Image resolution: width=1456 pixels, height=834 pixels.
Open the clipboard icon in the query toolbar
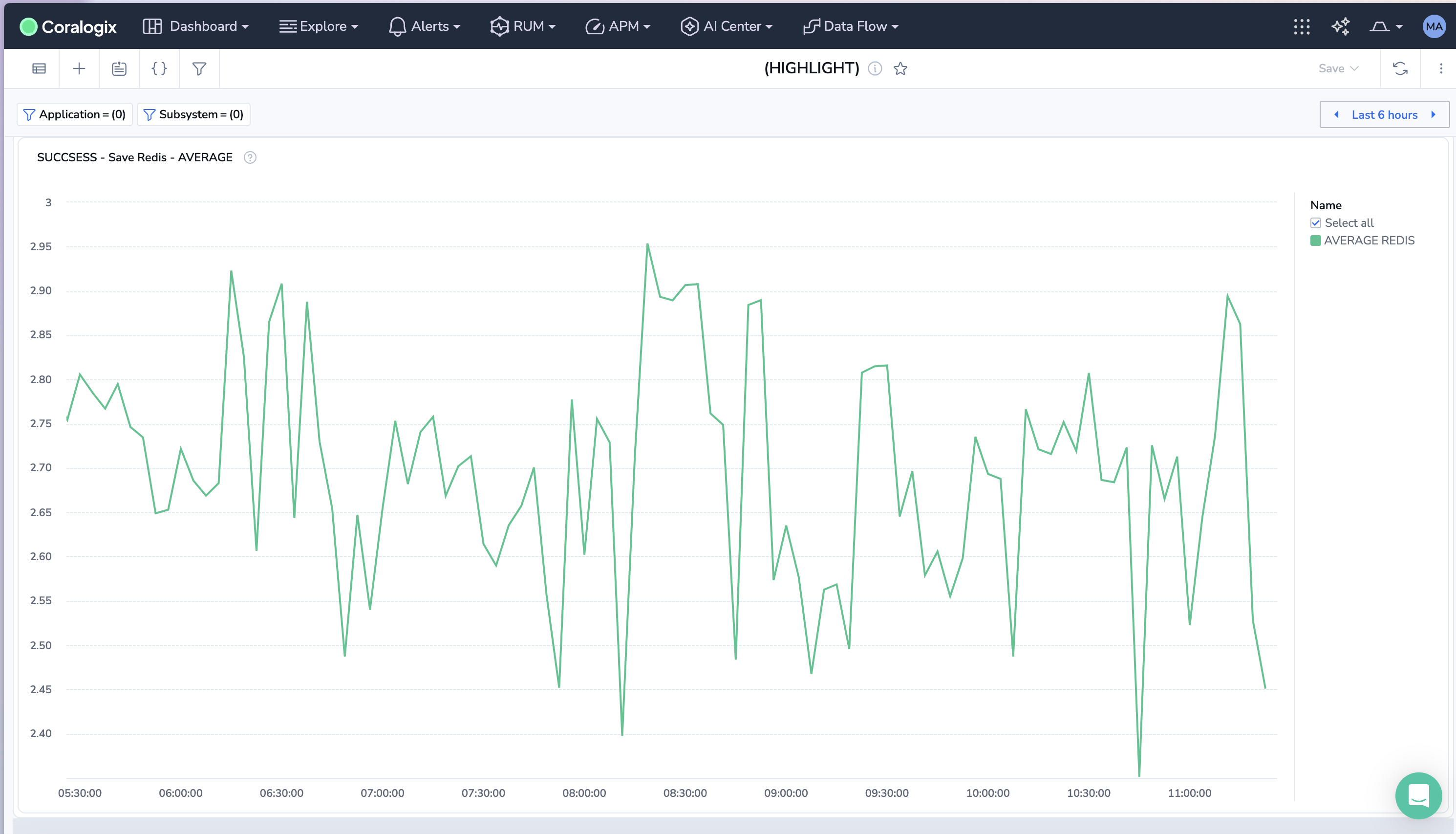pyautogui.click(x=119, y=68)
